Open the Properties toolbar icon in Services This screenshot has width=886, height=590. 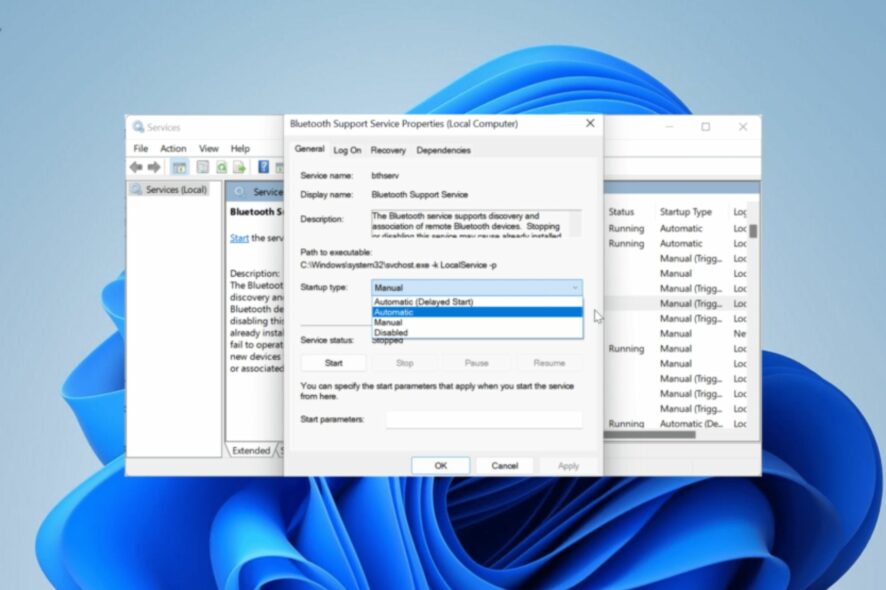(x=202, y=167)
